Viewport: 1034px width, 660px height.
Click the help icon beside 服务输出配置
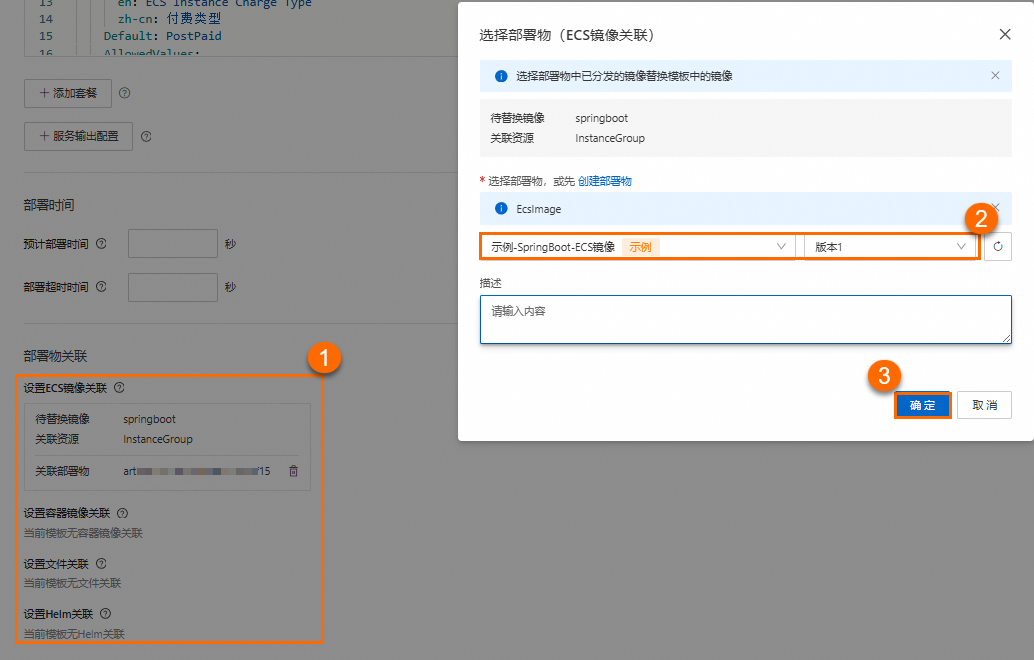(146, 136)
